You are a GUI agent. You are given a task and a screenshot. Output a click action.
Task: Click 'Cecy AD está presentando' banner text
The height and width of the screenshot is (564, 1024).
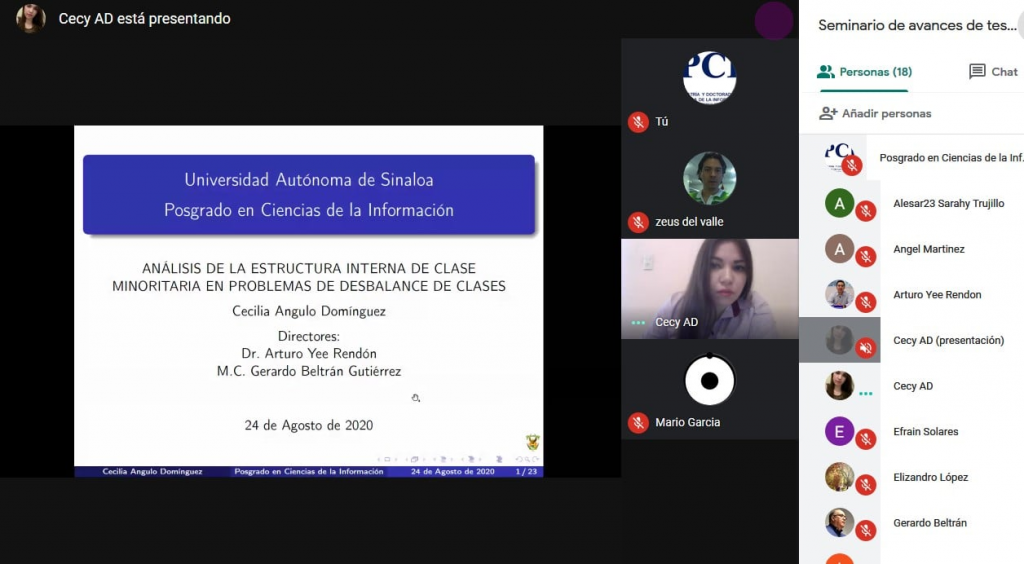[144, 18]
